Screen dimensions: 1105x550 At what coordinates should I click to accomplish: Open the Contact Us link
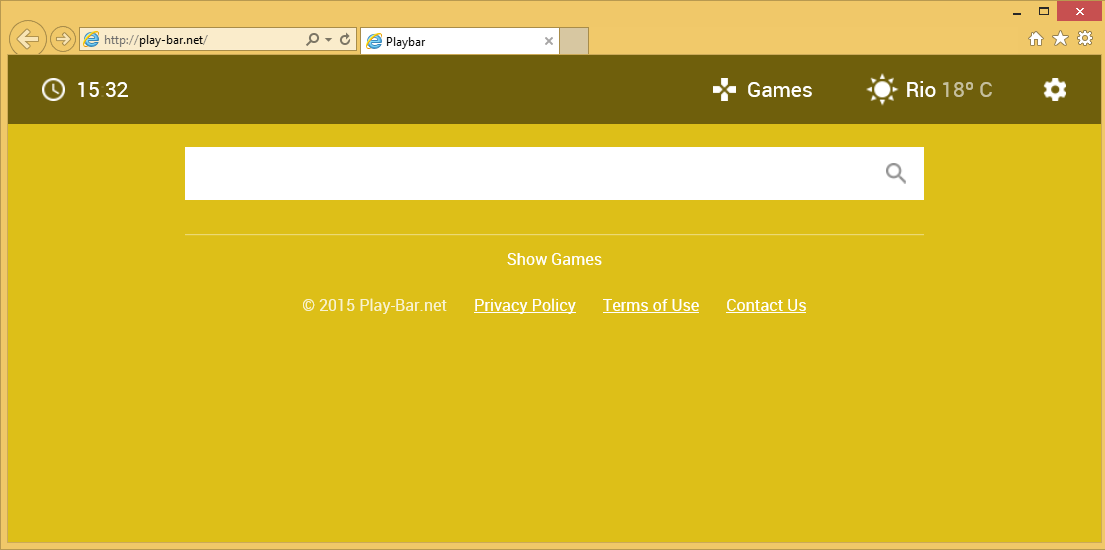pos(766,305)
